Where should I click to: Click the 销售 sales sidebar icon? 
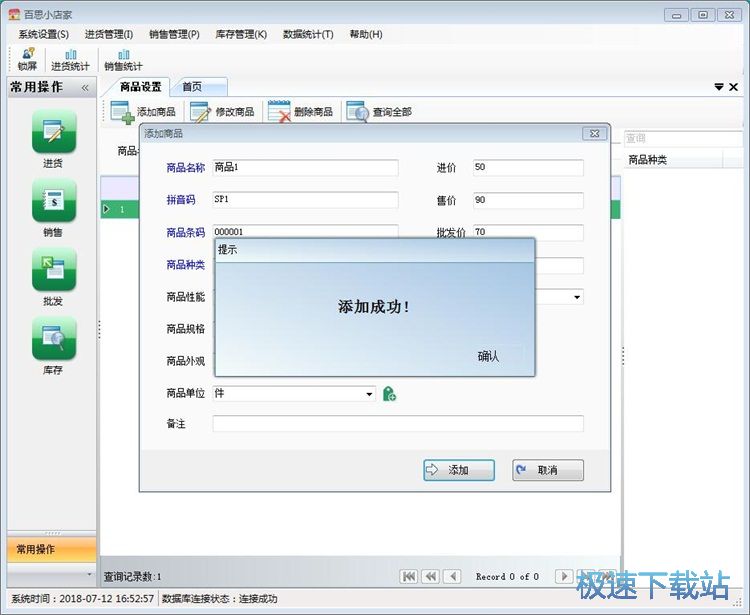pos(54,200)
